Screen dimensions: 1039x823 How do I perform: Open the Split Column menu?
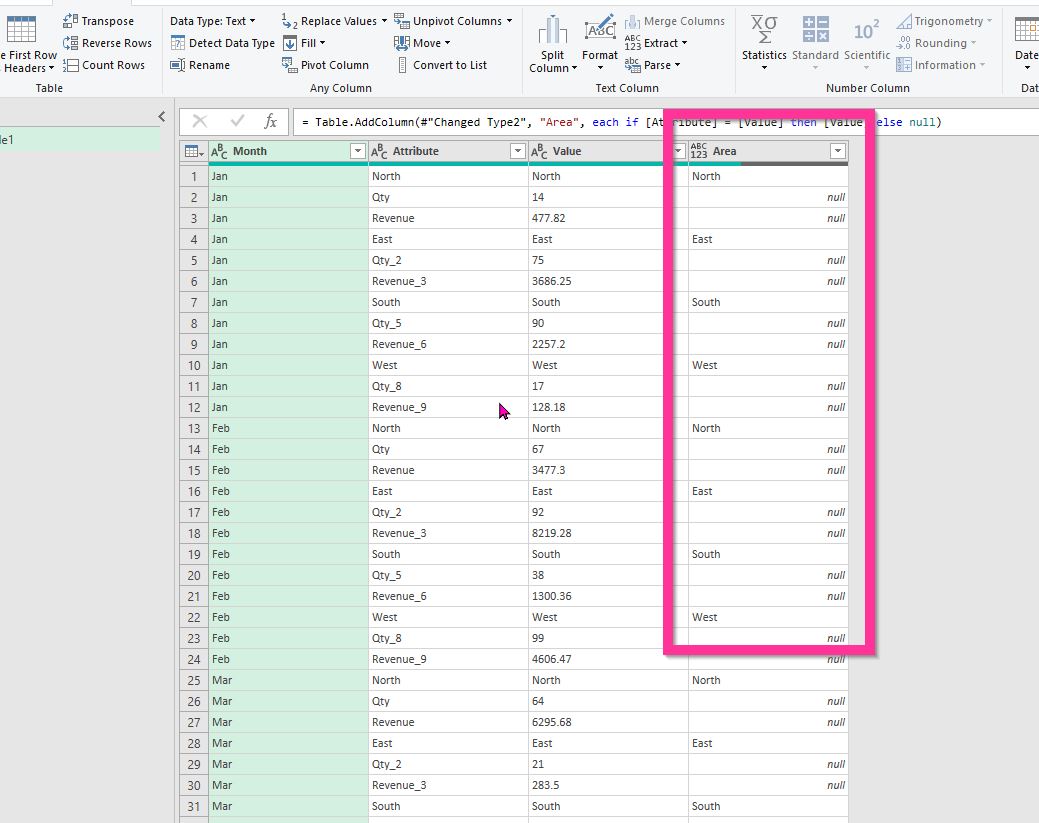pyautogui.click(x=552, y=48)
